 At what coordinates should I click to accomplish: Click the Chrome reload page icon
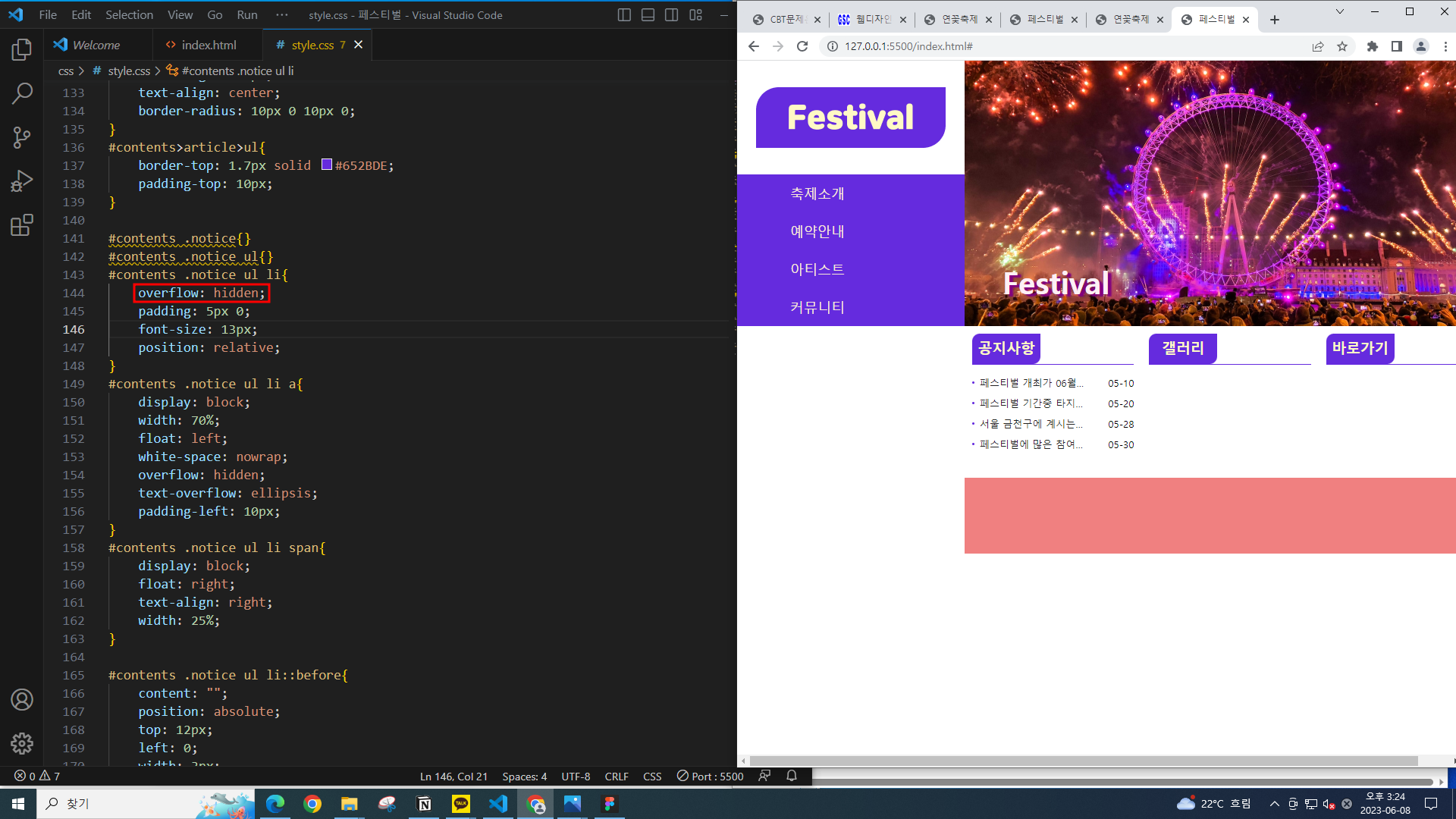802,46
